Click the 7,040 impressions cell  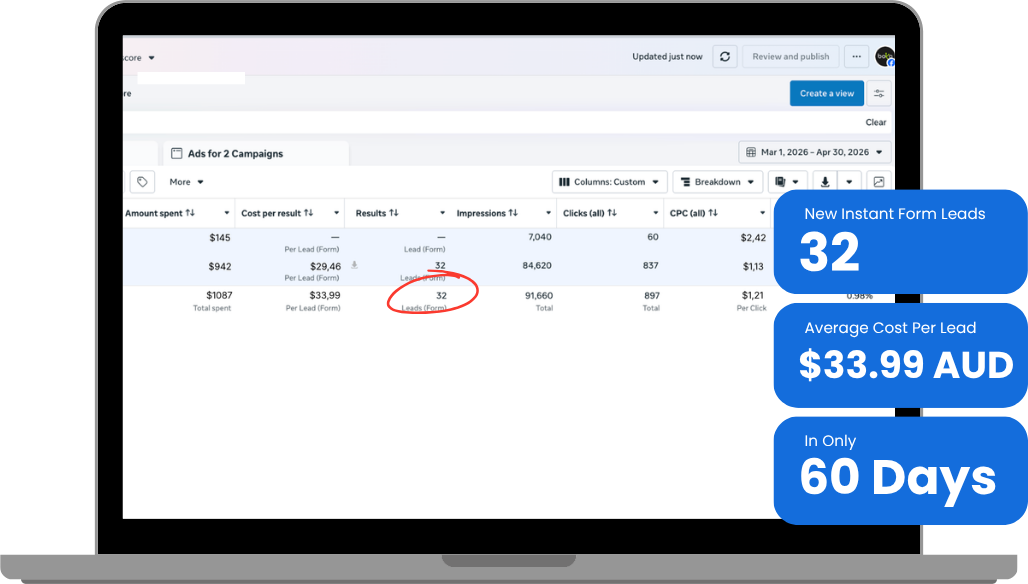pos(540,237)
